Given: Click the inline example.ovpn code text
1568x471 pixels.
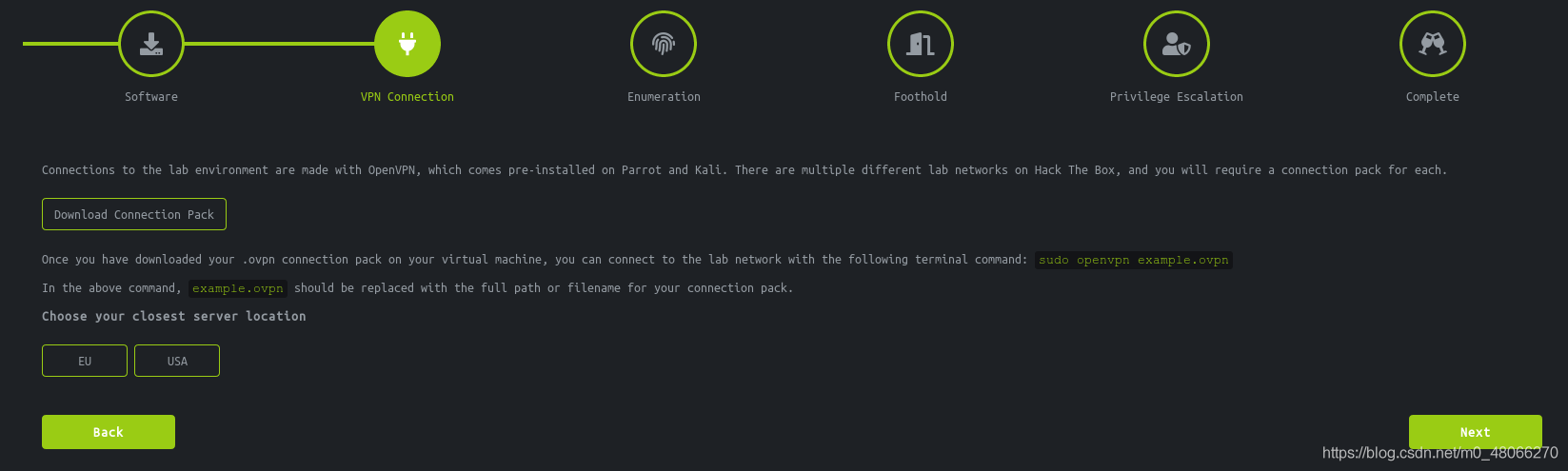Looking at the screenshot, I should [x=238, y=288].
